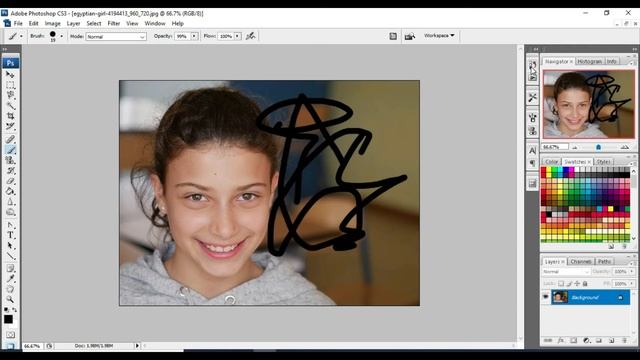Viewport: 640px width, 360px height.
Task: Toggle Quick Mask mode
Action: click(x=10, y=335)
